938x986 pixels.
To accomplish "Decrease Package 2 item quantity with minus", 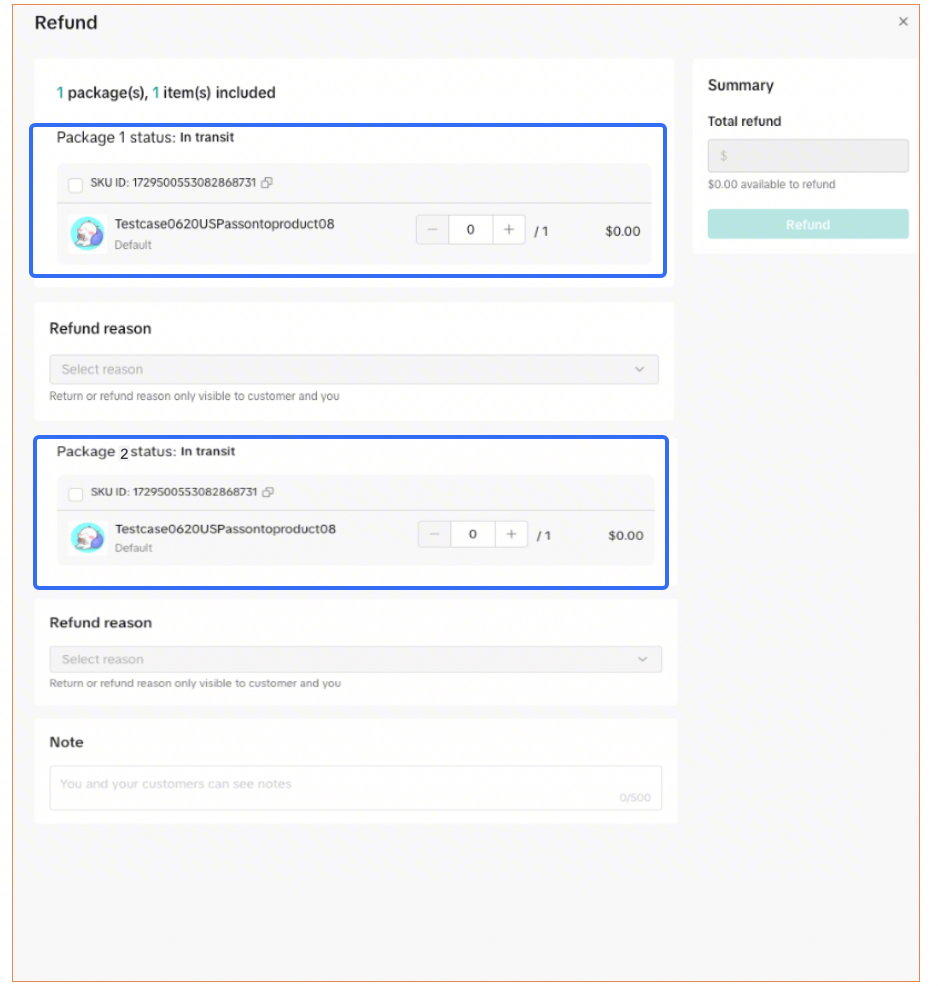I will pos(435,535).
